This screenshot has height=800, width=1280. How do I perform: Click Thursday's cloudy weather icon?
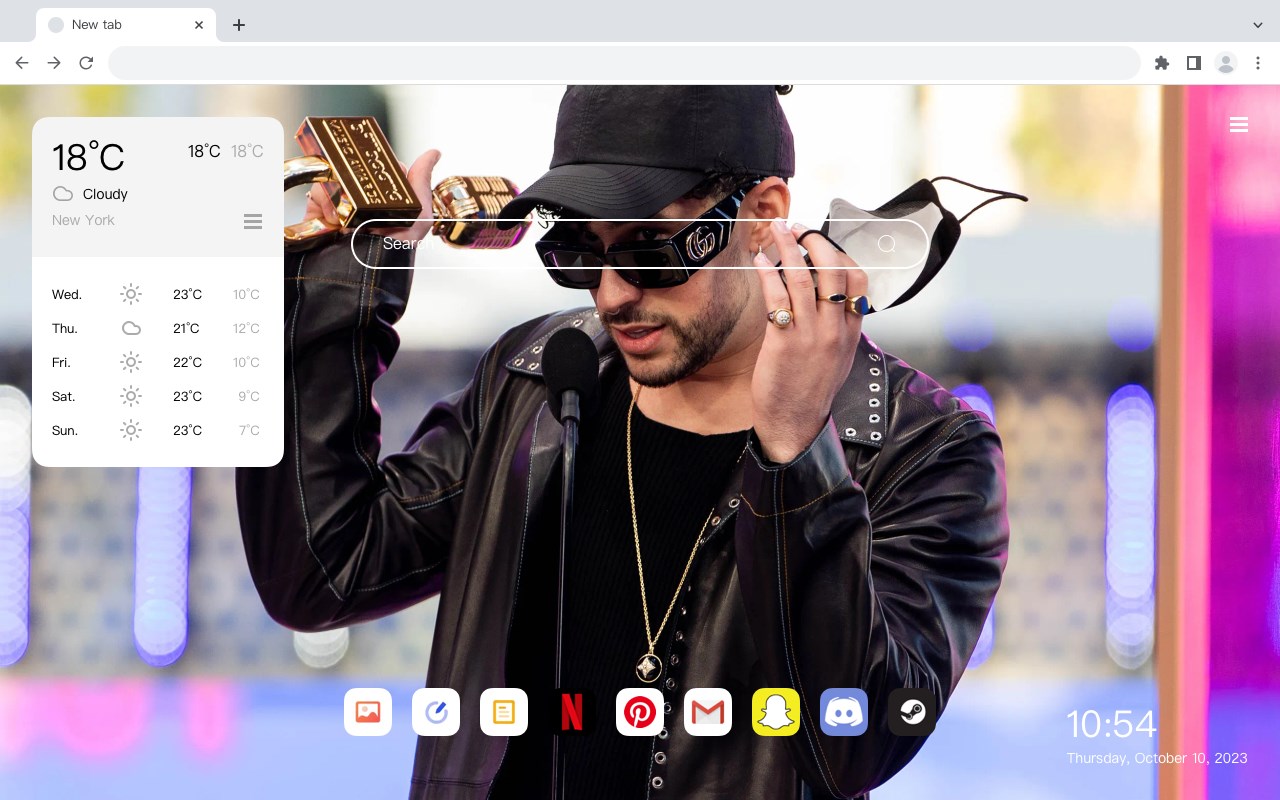tap(131, 328)
